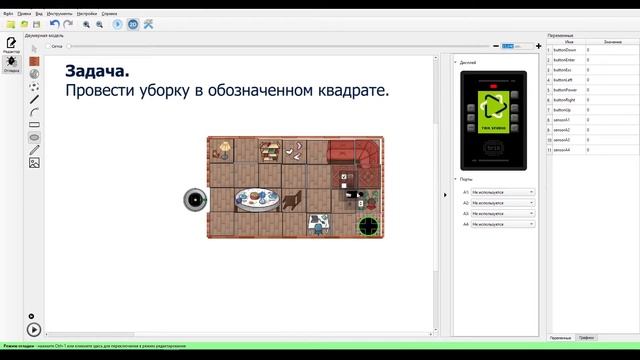Click the model speed play button
This screenshot has width=640, height=360.
tap(34, 330)
